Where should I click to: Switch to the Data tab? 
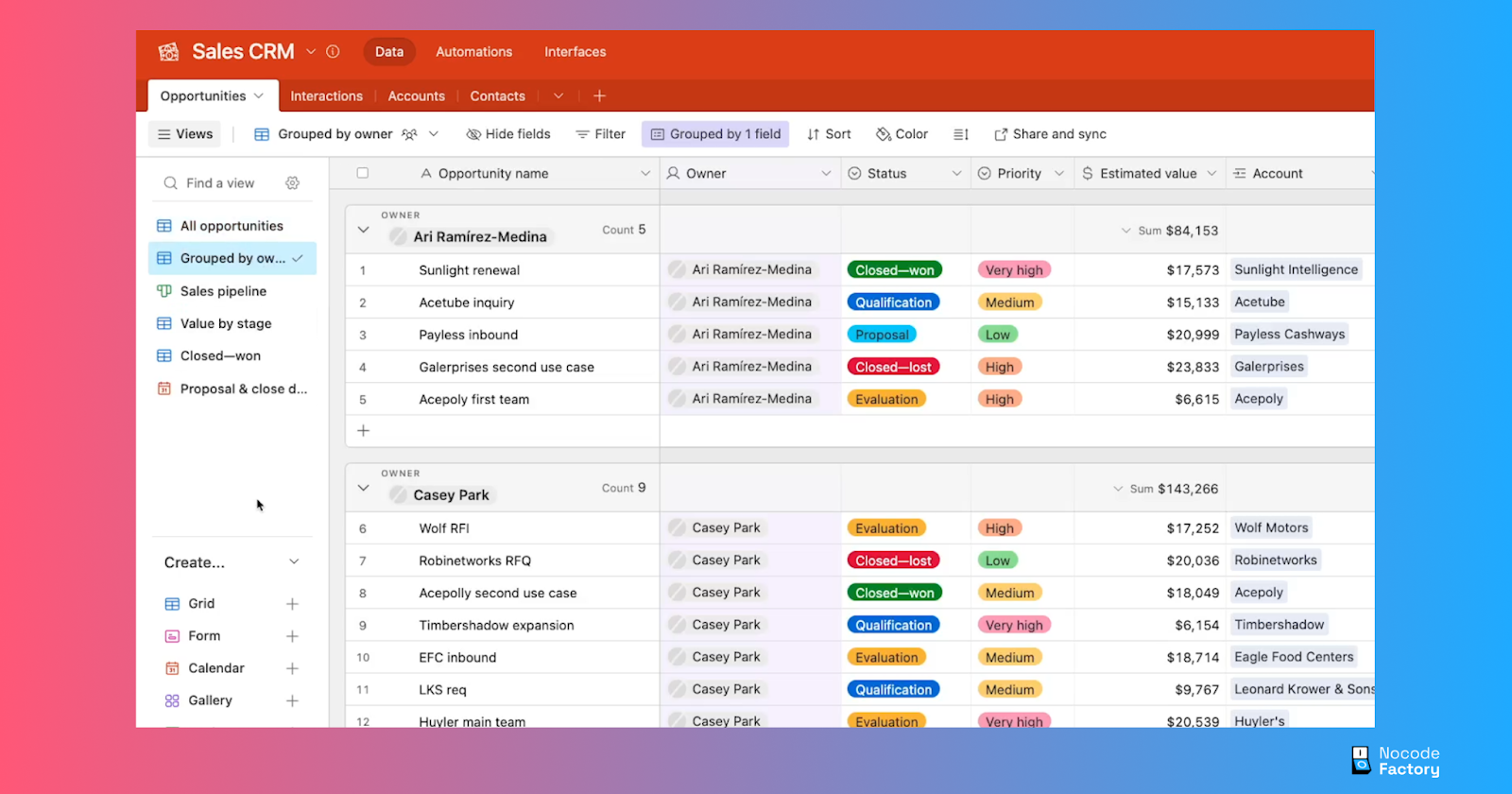389,52
